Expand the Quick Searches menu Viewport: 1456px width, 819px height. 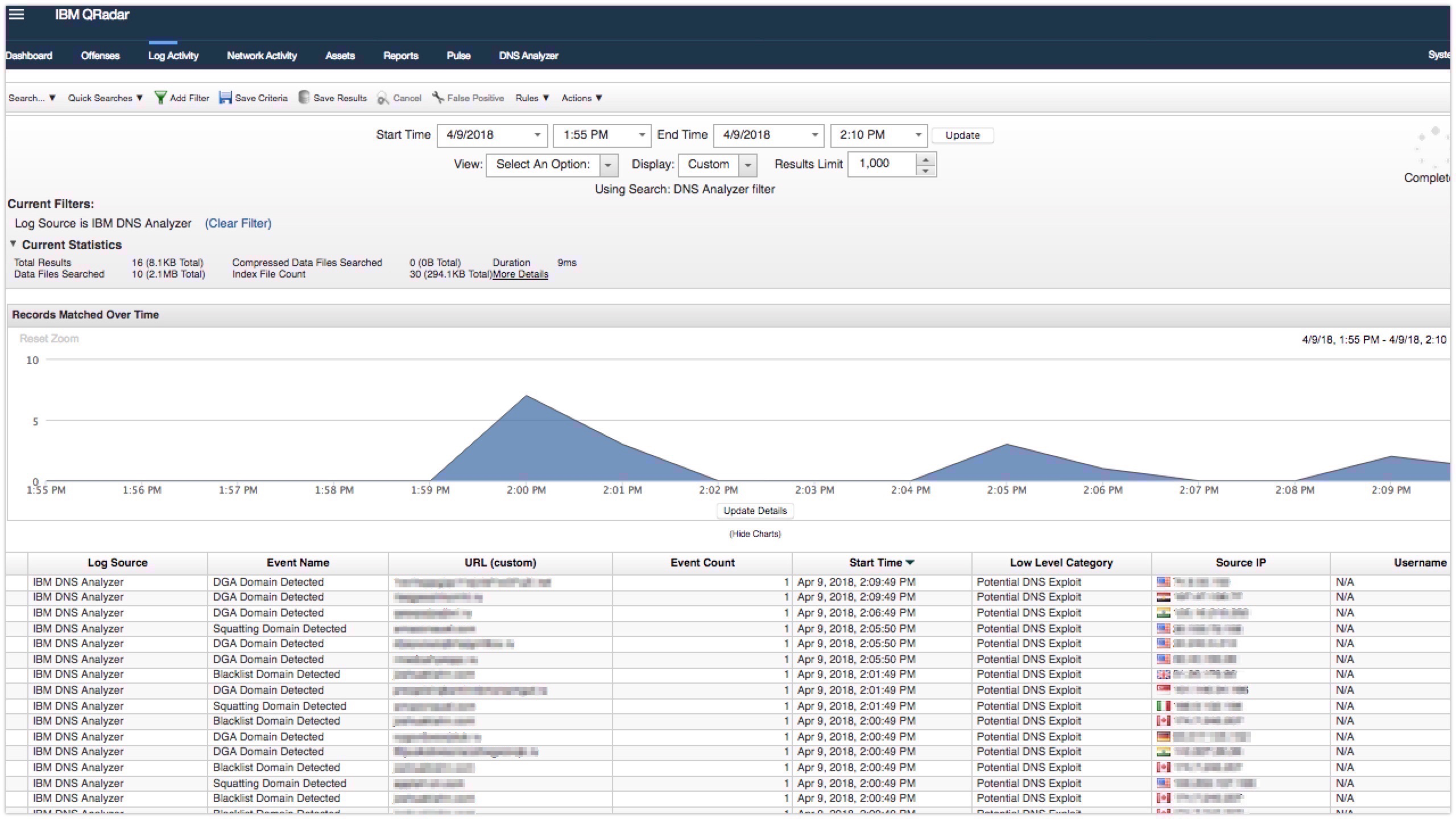point(105,98)
